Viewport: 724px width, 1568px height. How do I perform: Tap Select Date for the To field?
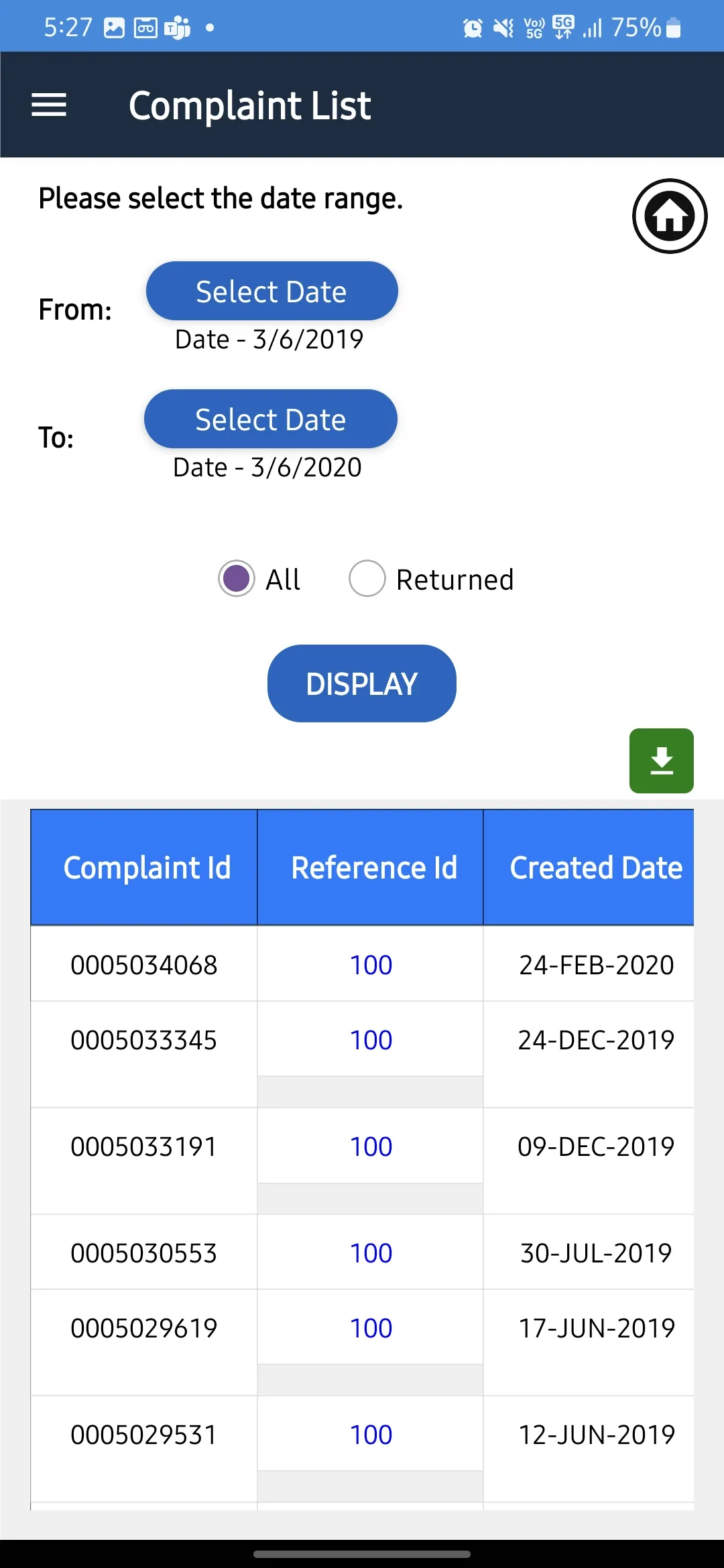click(x=270, y=419)
